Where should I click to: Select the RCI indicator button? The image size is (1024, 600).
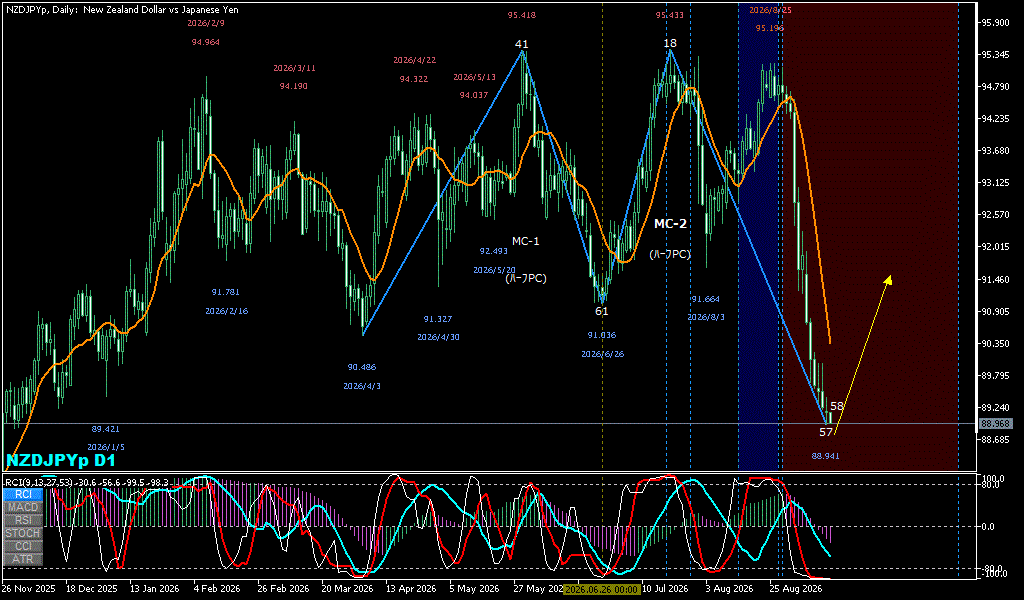(23, 494)
